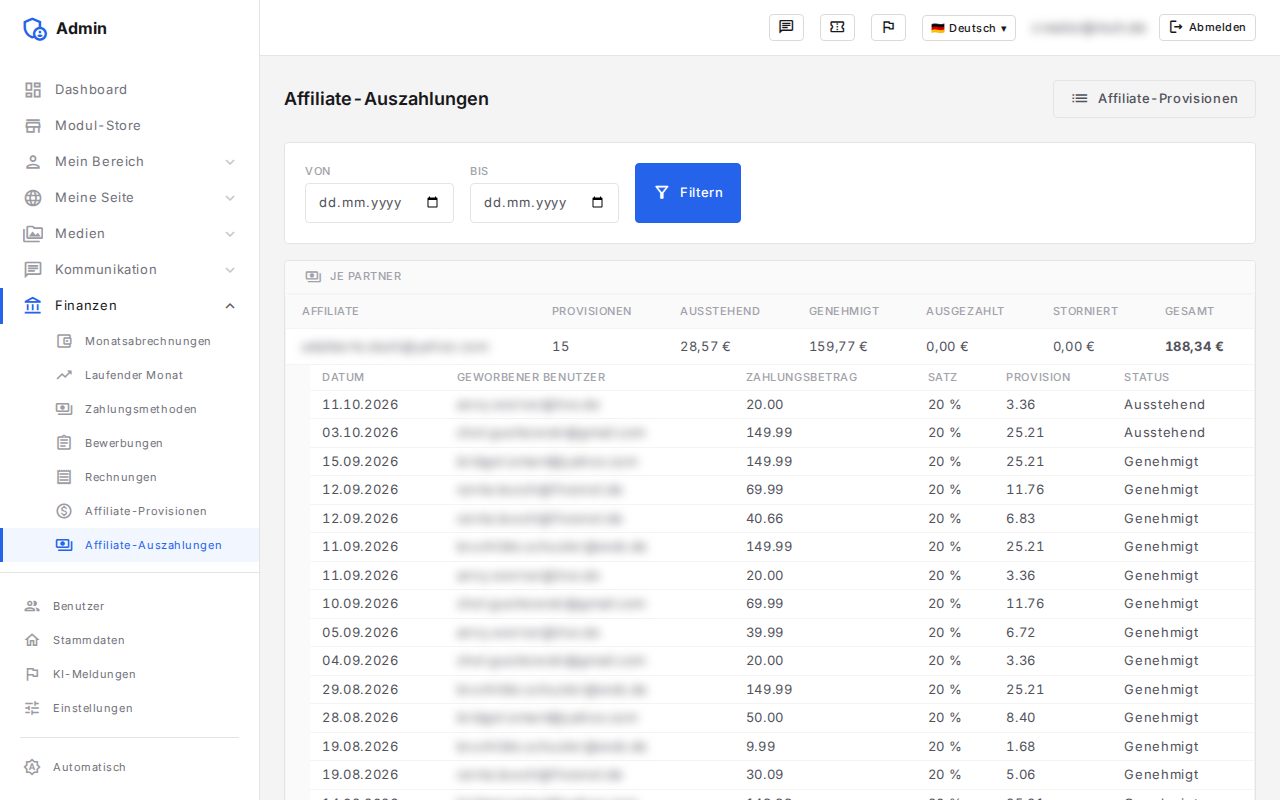Expand Kommunikation chevron
Viewport: 1280px width, 800px height.
tap(230, 269)
